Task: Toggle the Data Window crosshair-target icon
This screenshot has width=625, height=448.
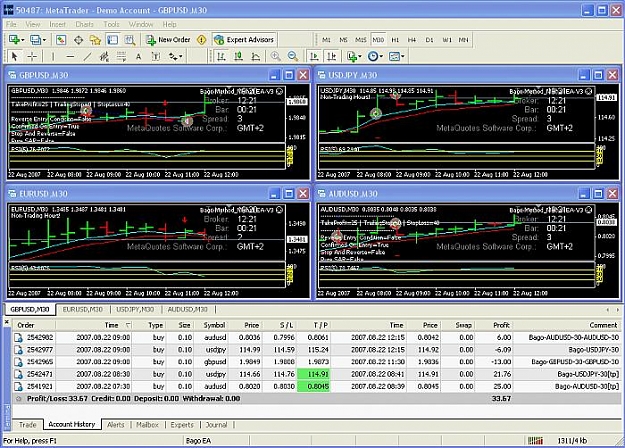Action: tap(79, 40)
